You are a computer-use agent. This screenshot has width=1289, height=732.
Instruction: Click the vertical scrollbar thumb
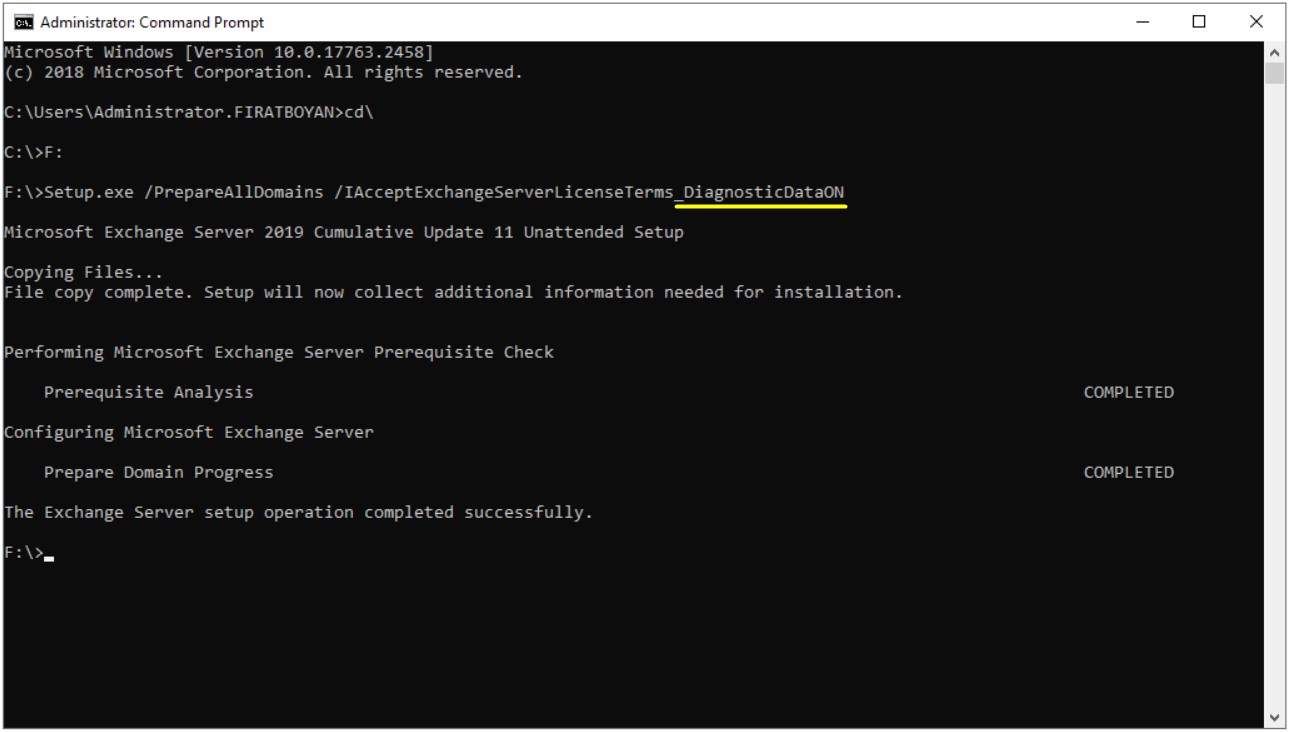coord(1274,73)
